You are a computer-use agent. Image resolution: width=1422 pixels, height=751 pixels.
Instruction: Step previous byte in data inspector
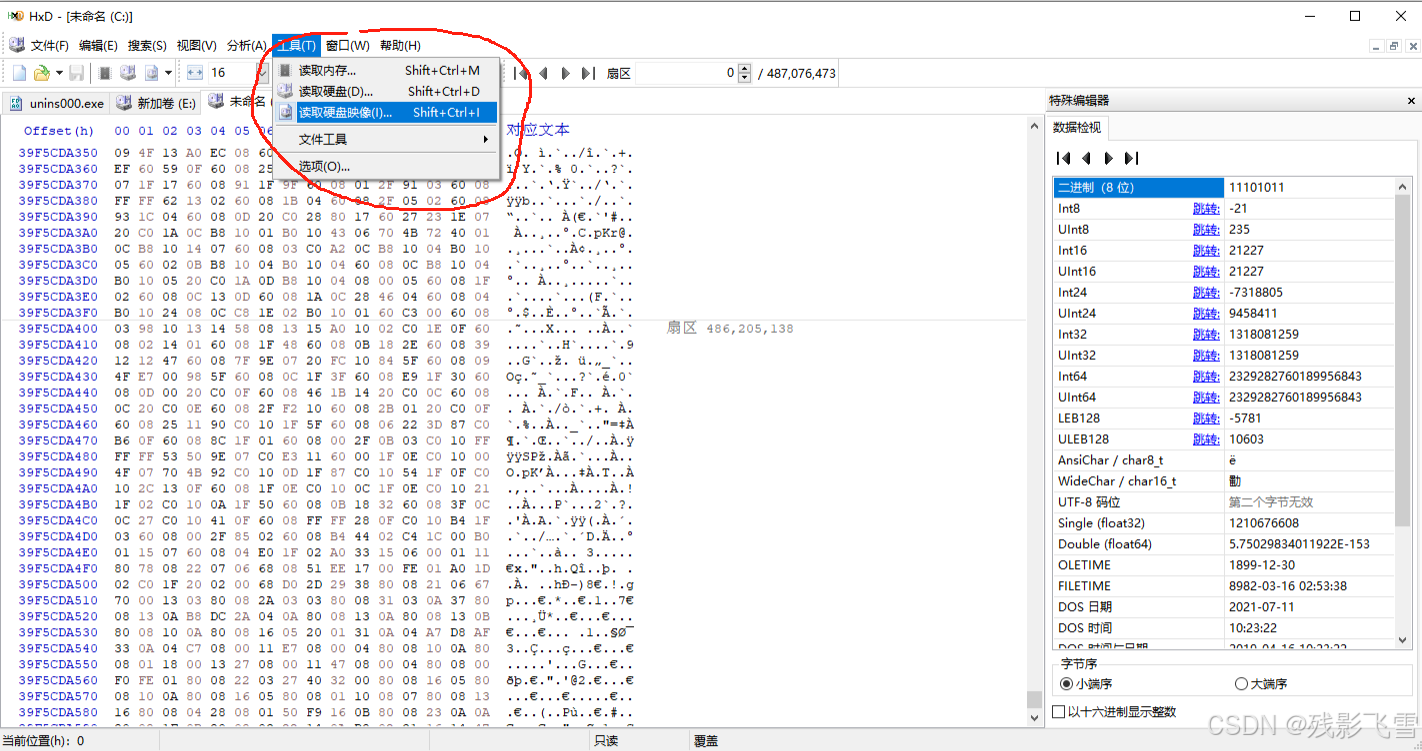coord(1086,158)
